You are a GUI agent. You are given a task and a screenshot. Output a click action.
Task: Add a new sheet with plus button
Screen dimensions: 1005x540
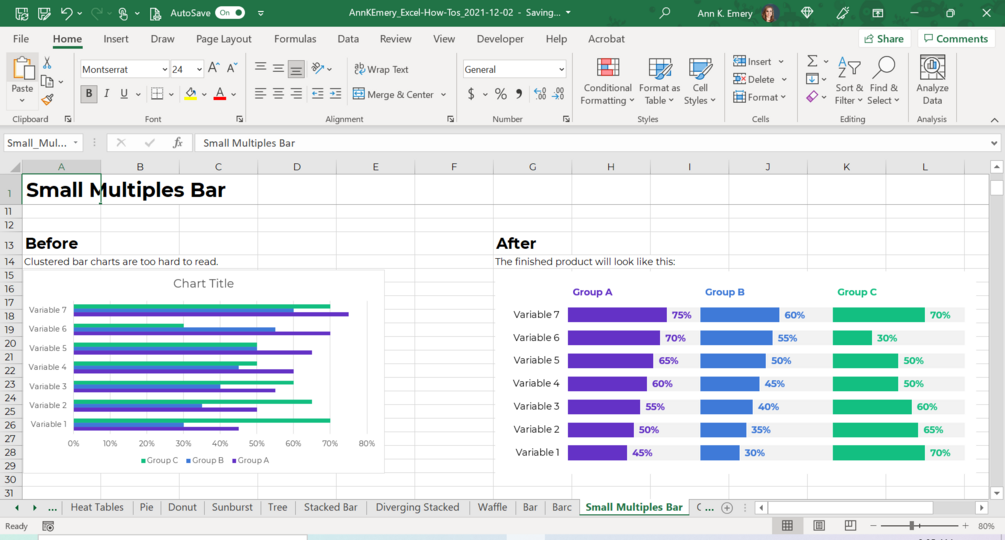[x=727, y=507]
